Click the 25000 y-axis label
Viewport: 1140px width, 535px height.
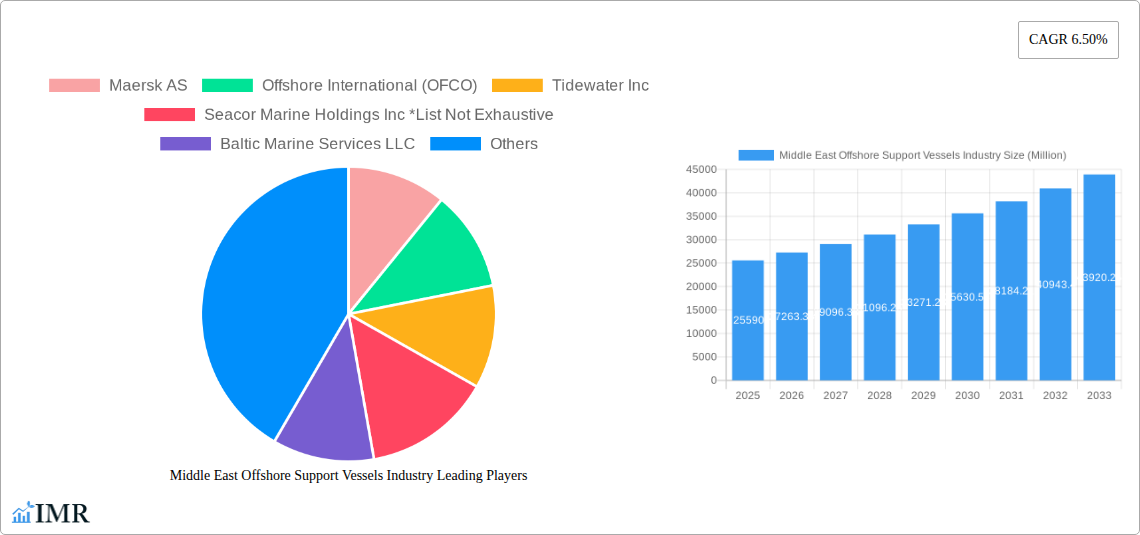coord(701,263)
